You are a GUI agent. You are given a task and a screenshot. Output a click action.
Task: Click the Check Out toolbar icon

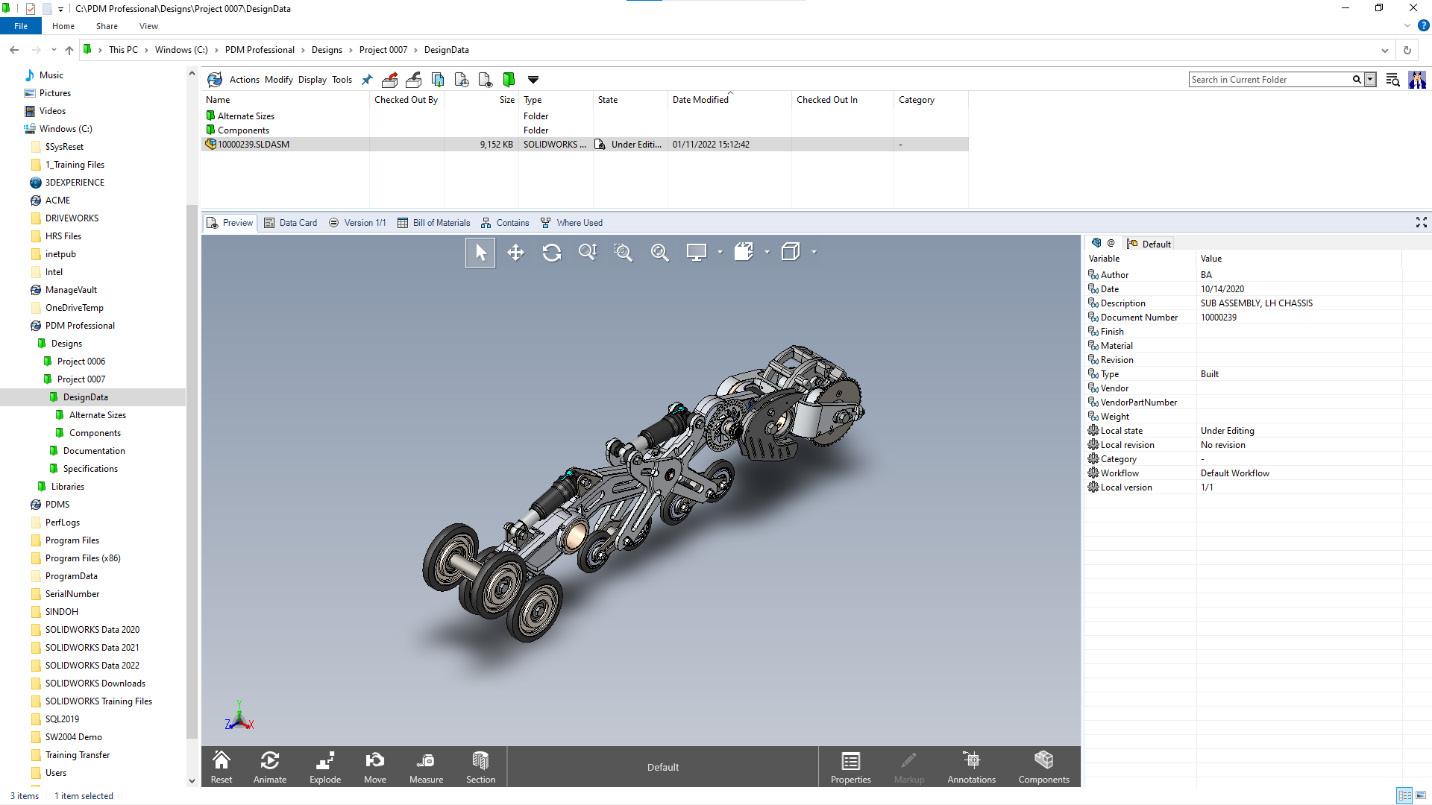point(390,79)
